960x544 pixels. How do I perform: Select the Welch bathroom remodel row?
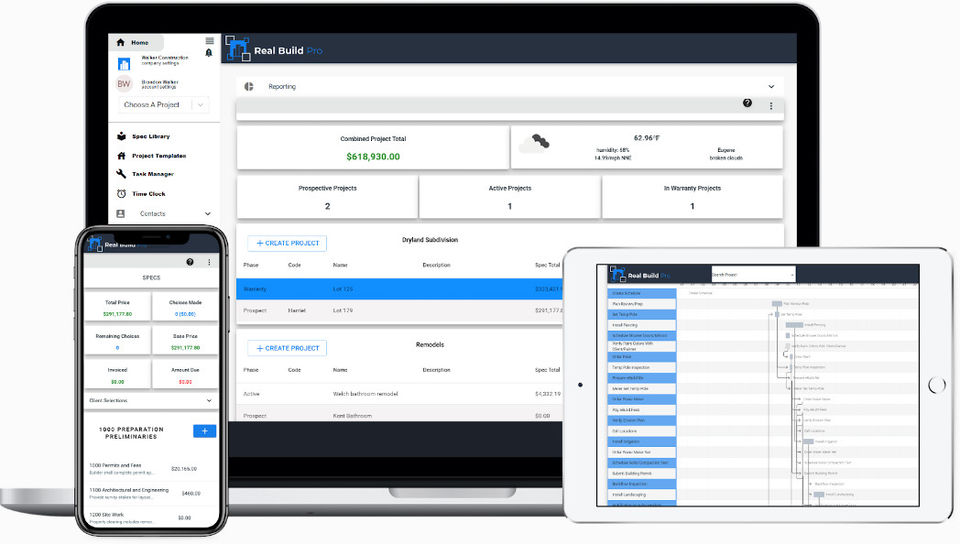click(399, 393)
